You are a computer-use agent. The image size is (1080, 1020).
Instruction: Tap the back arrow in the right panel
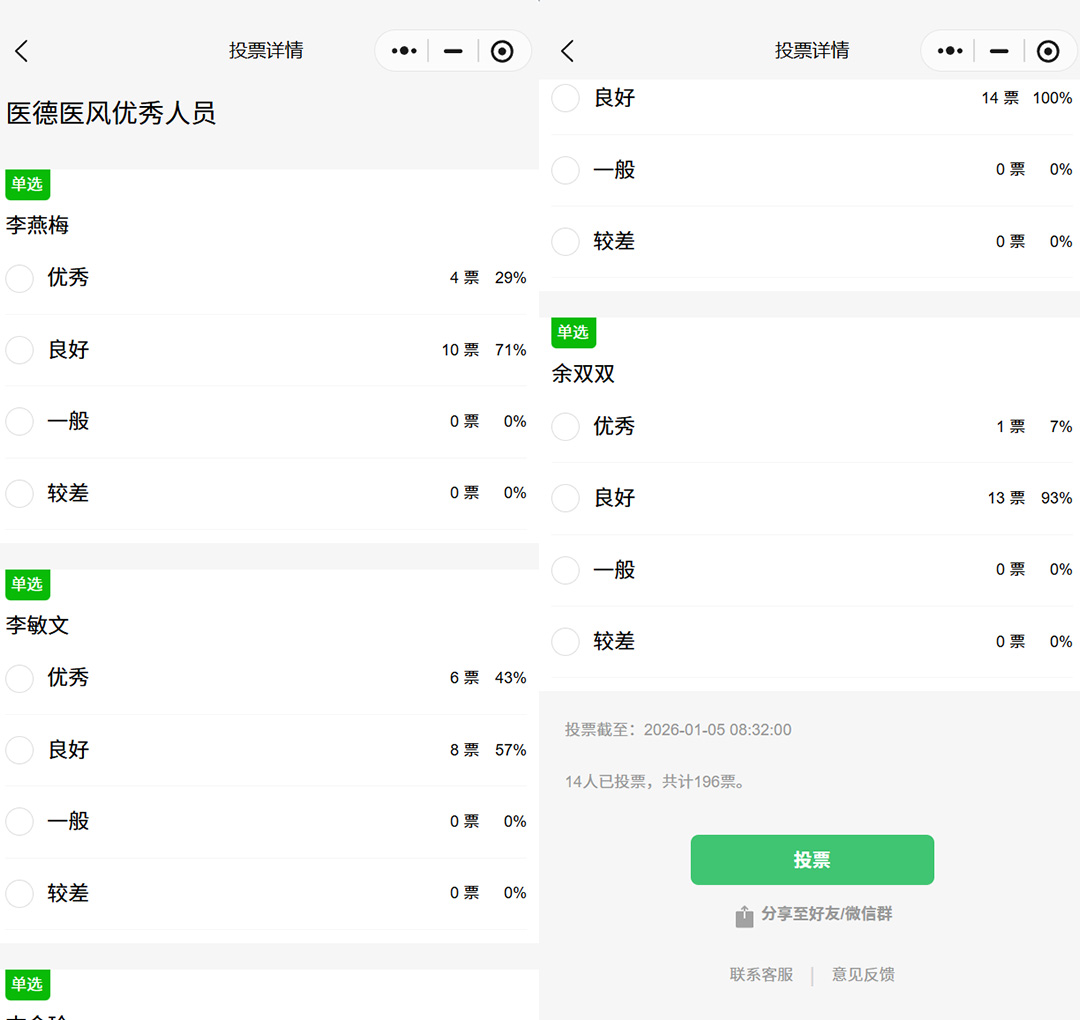pyautogui.click(x=567, y=51)
